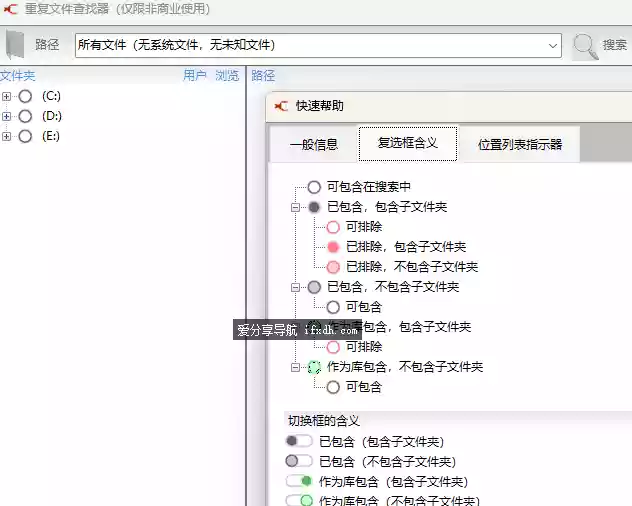
Task: Select the 已排除，不包含子文件夹 text row
Action: (412, 267)
